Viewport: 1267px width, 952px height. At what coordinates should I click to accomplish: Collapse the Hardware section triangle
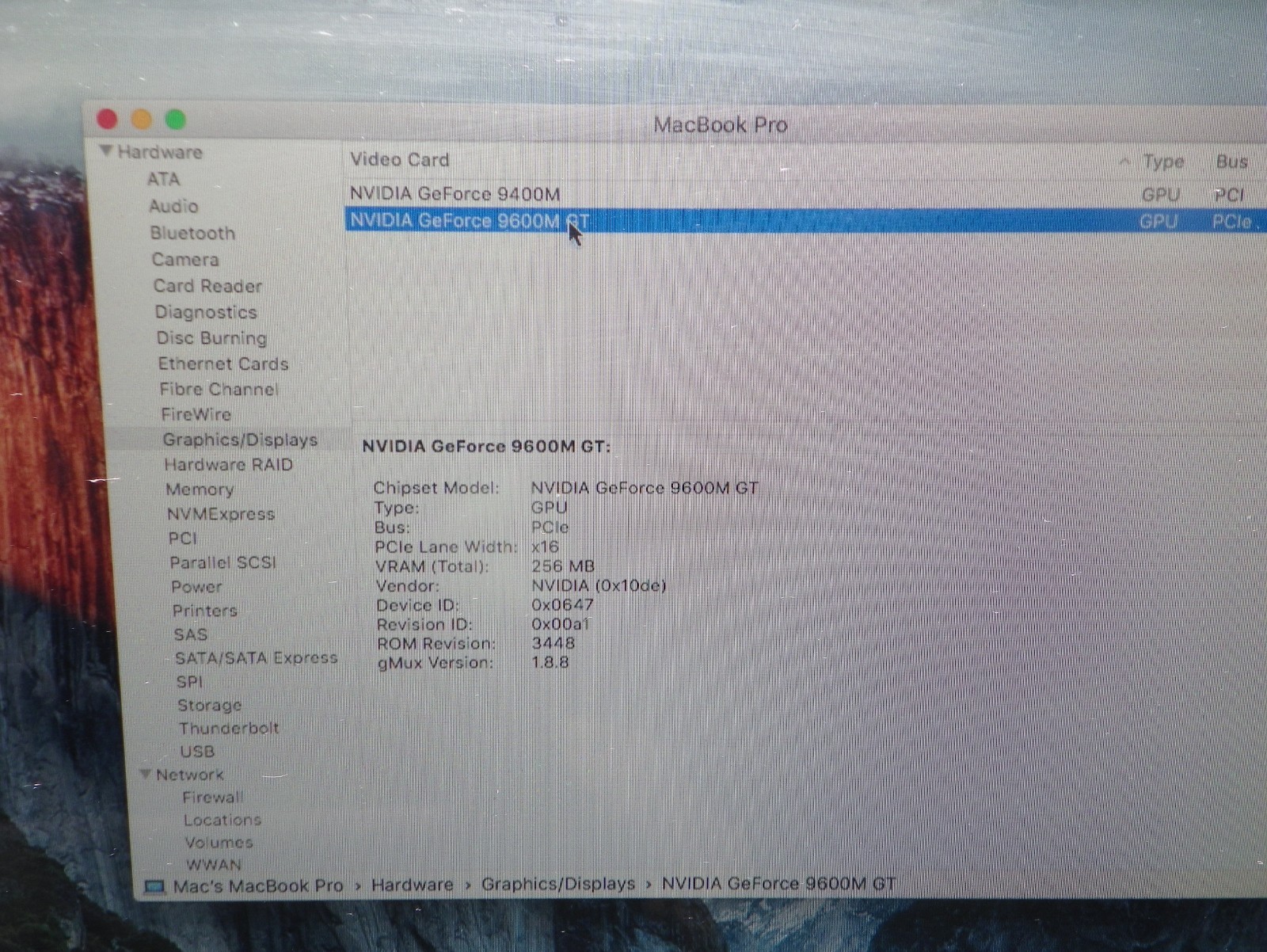pos(106,150)
